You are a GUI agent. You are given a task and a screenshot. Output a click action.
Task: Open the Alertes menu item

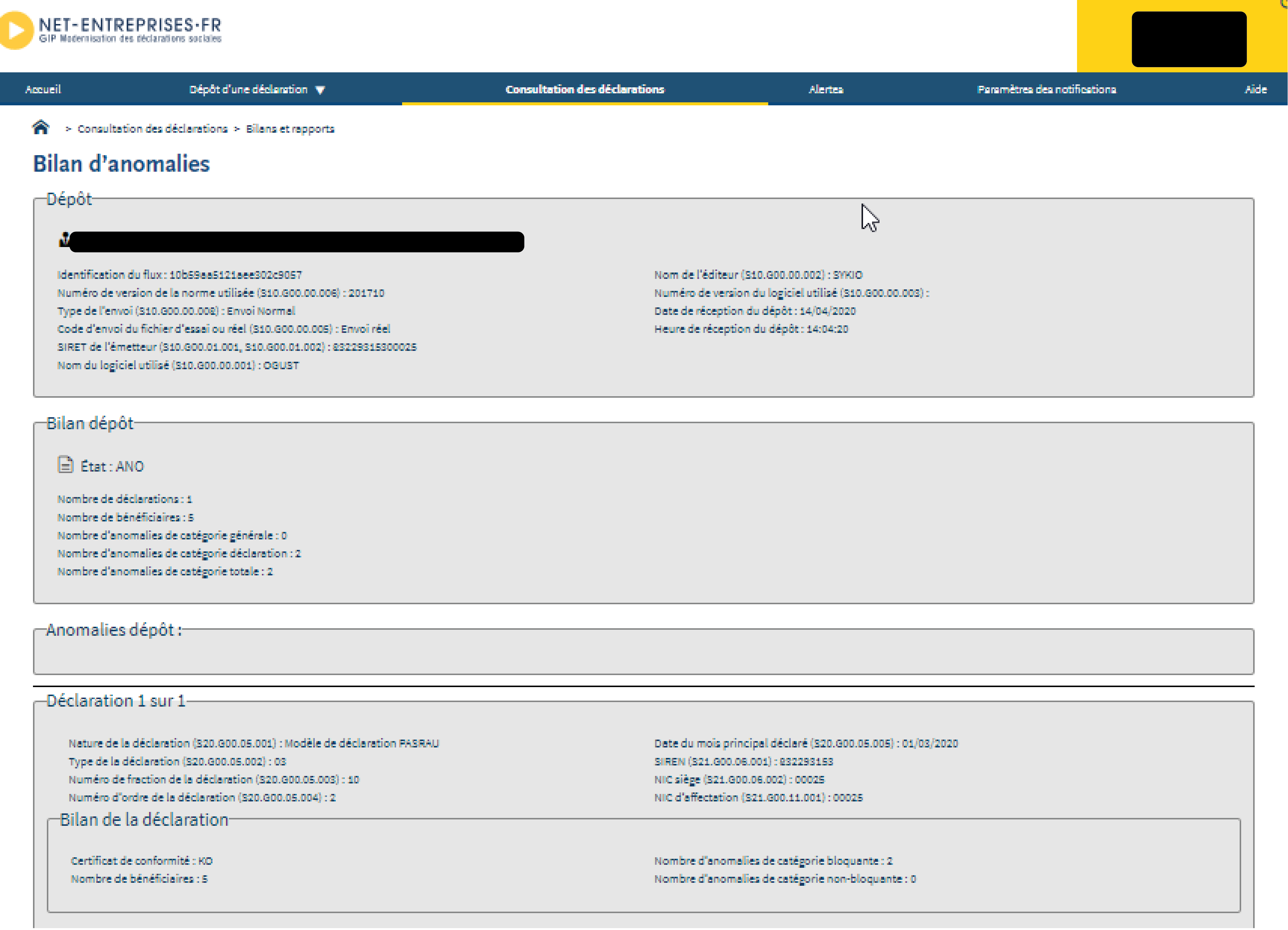[826, 89]
